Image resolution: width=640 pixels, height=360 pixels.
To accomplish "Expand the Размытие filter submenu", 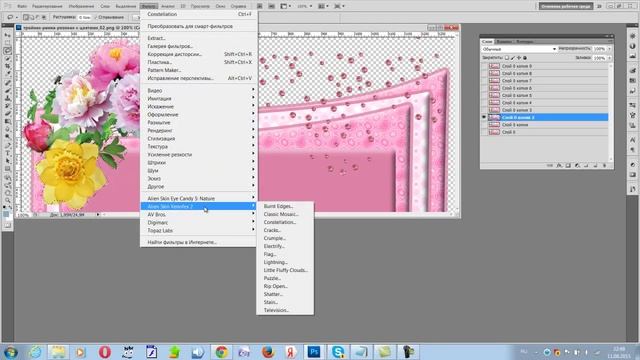I will (x=199, y=122).
